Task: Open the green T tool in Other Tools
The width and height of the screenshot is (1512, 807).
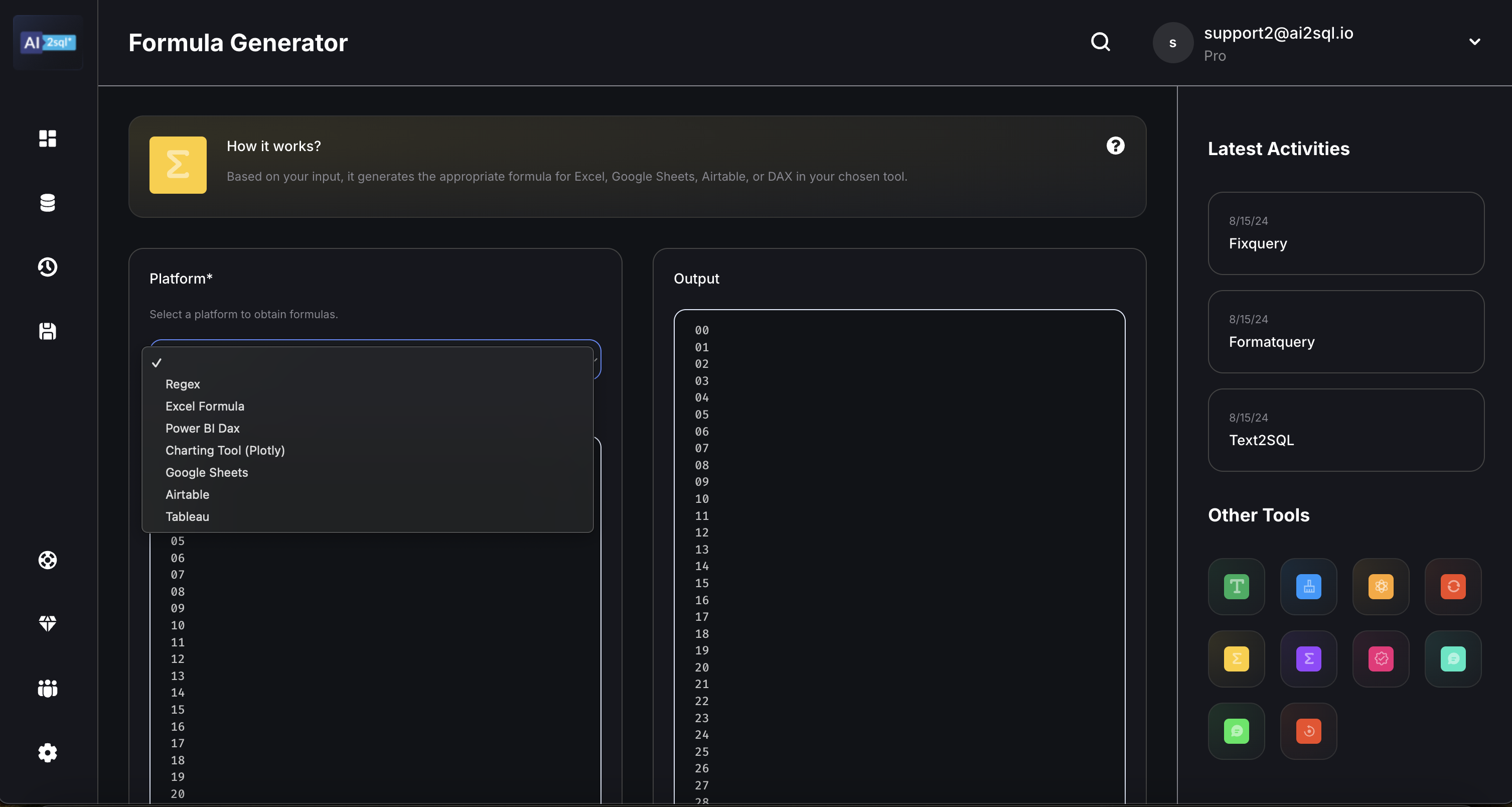Action: tap(1236, 586)
